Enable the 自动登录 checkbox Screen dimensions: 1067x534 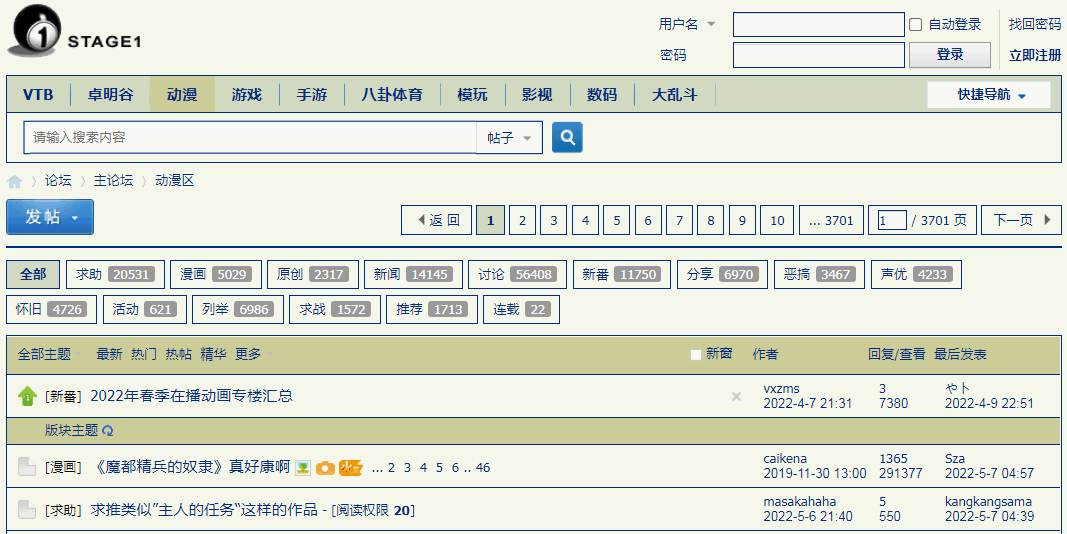(x=916, y=25)
